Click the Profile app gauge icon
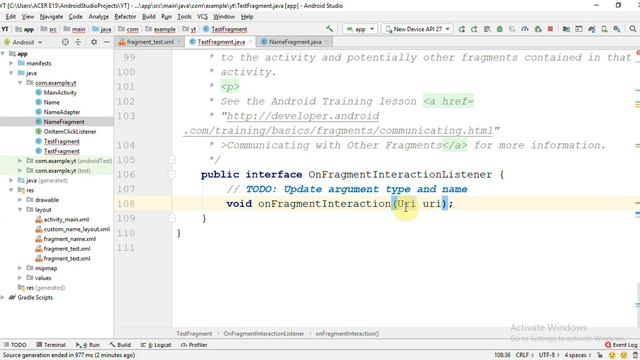The image size is (640, 360). point(525,29)
